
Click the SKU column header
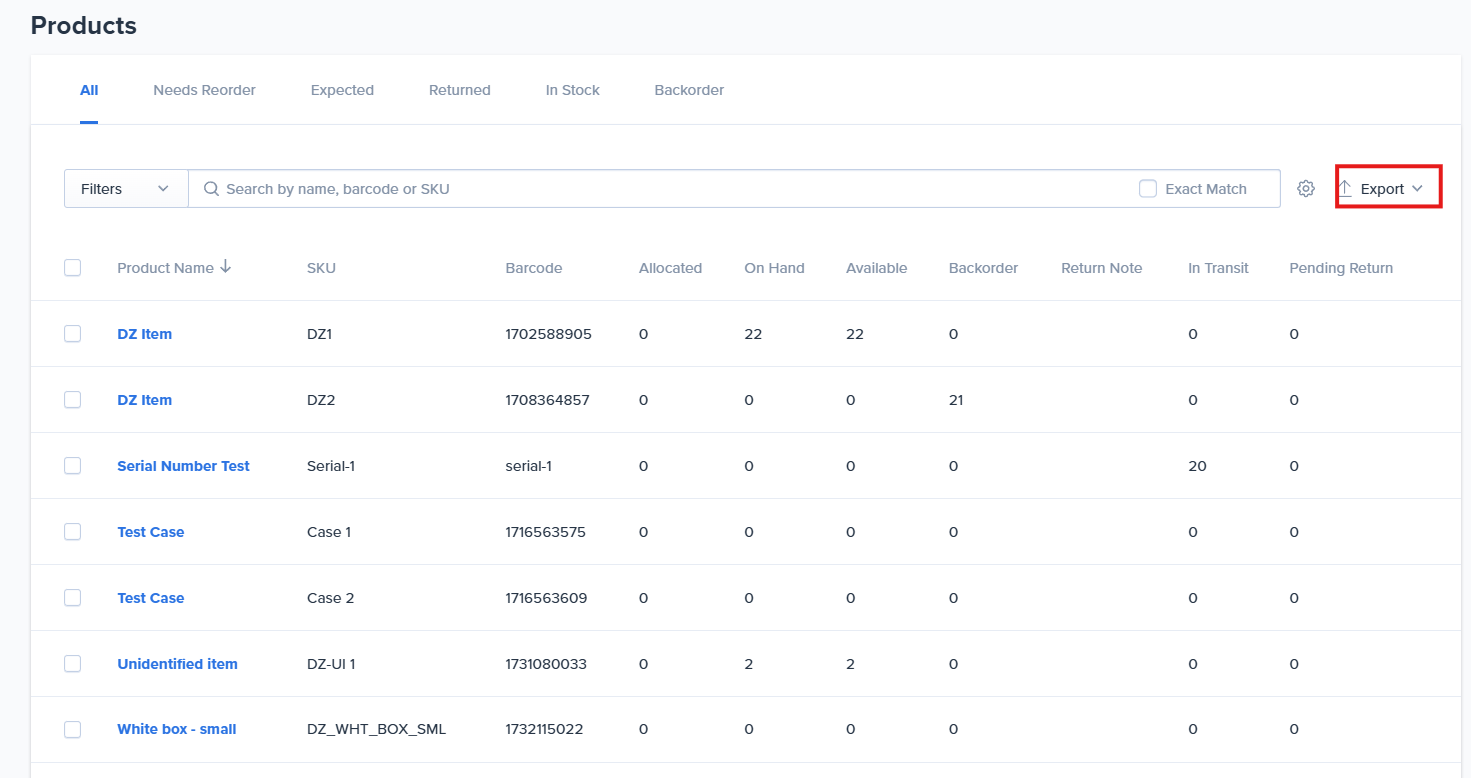pos(321,268)
